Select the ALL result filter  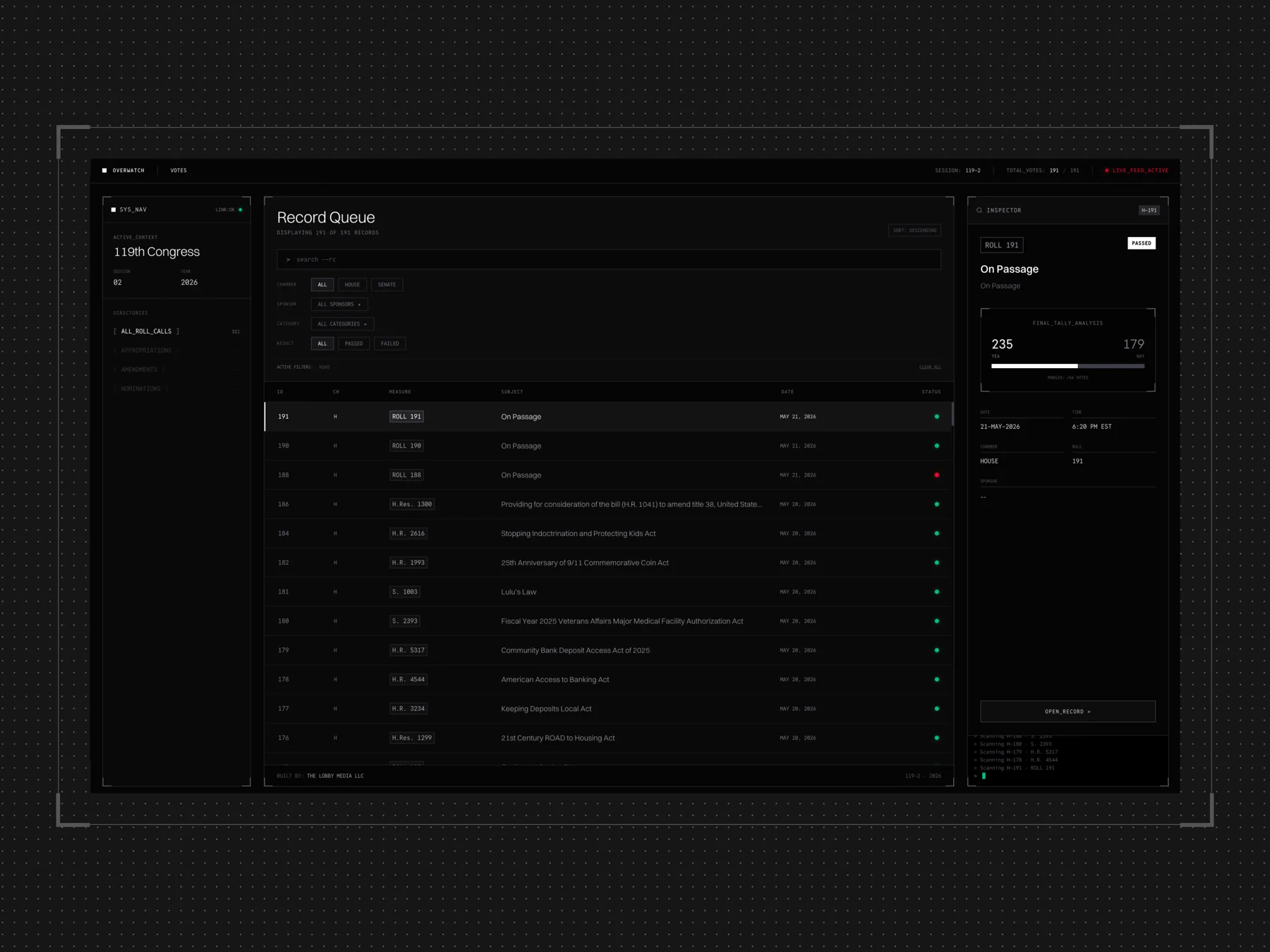pos(322,343)
